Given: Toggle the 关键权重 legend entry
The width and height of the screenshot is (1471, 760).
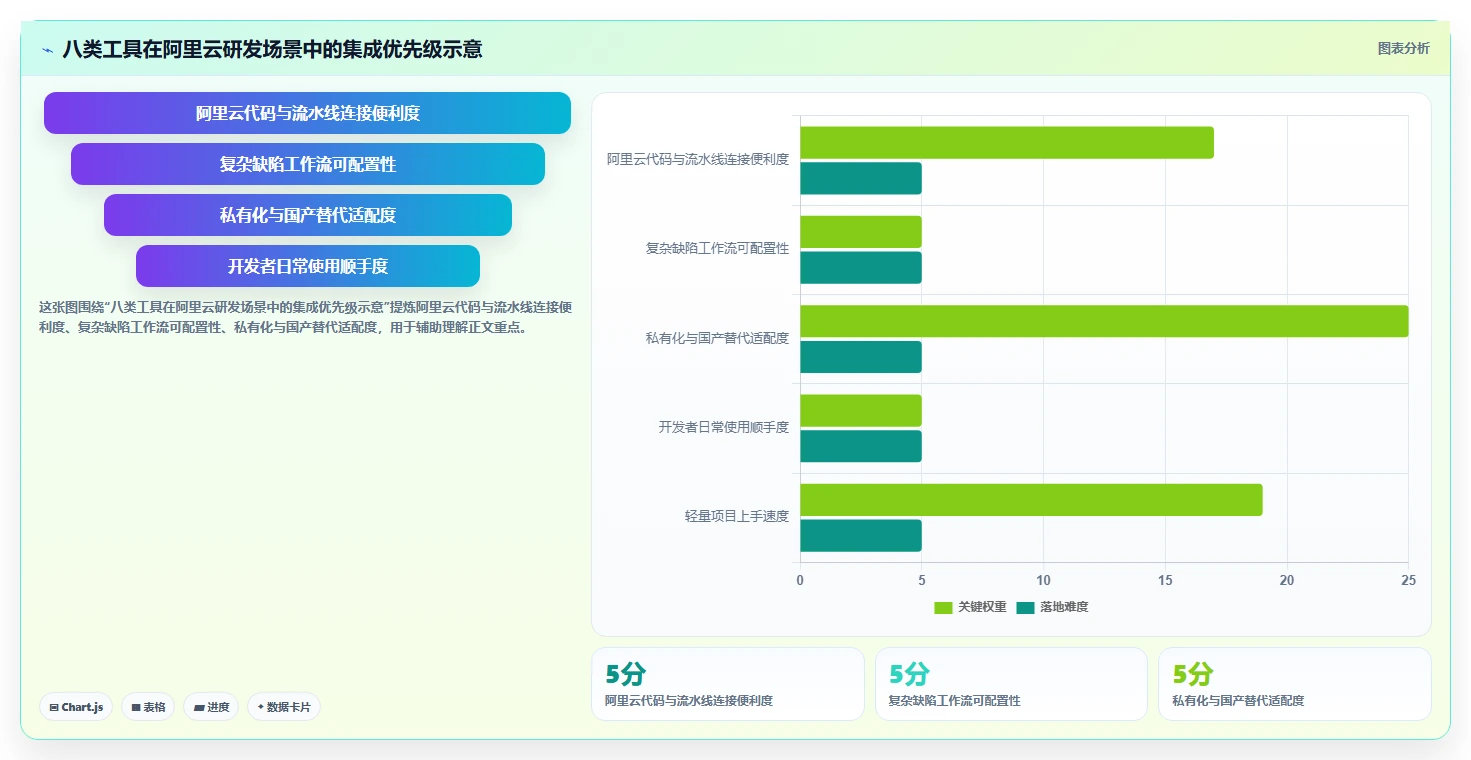Looking at the screenshot, I should coord(970,607).
